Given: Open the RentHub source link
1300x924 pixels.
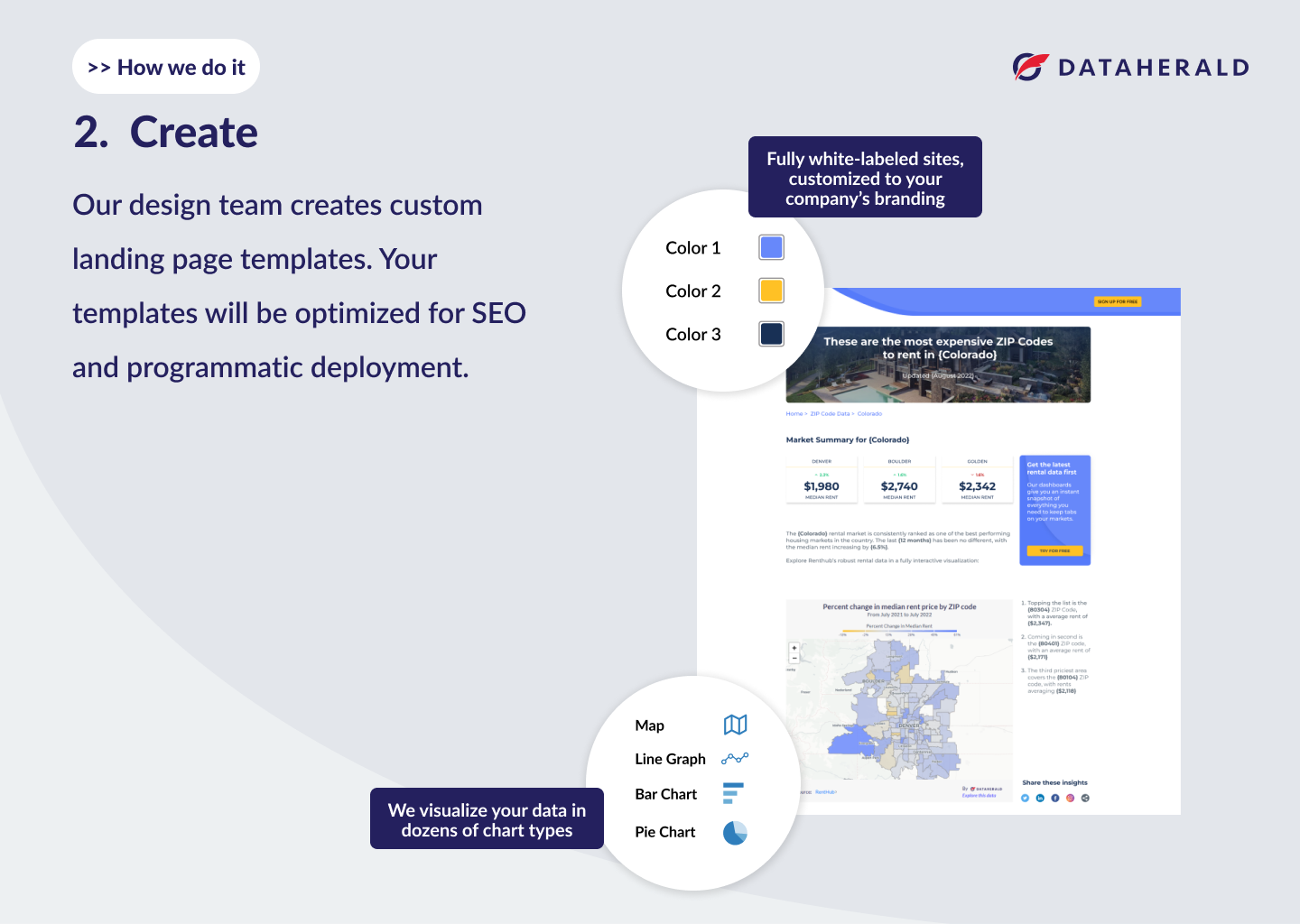Looking at the screenshot, I should 826,792.
